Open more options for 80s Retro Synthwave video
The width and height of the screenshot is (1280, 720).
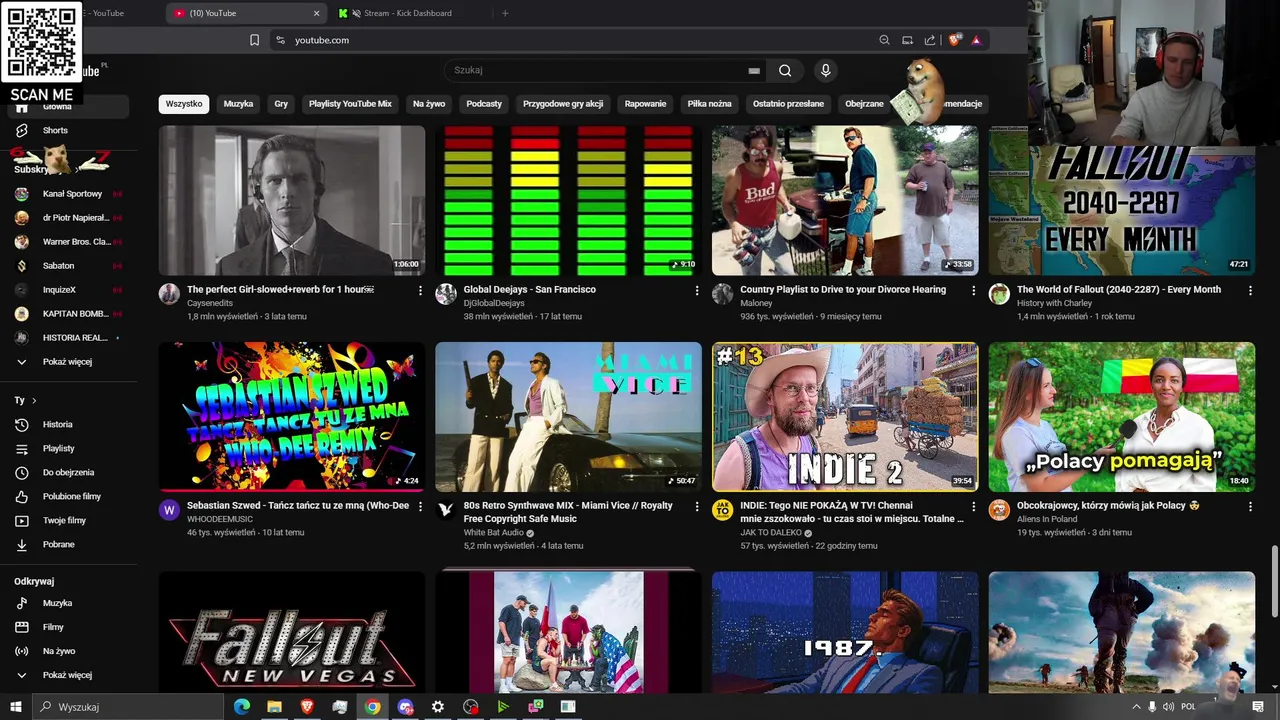pyautogui.click(x=697, y=507)
